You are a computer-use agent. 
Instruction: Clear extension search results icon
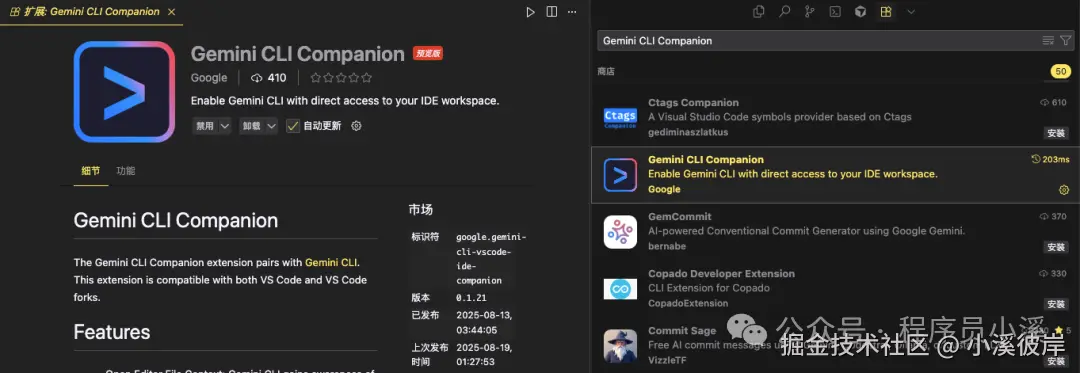pos(1048,41)
